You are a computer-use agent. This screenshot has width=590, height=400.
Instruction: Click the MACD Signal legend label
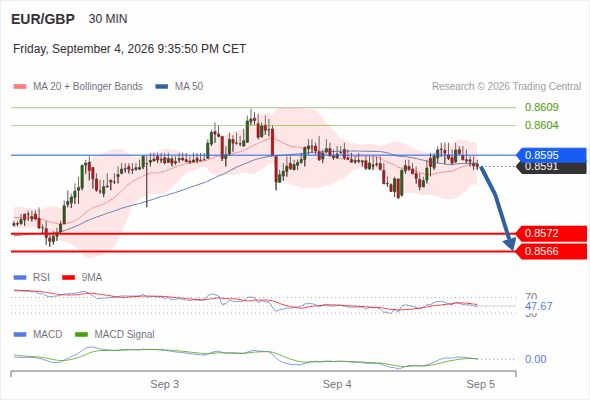point(125,335)
